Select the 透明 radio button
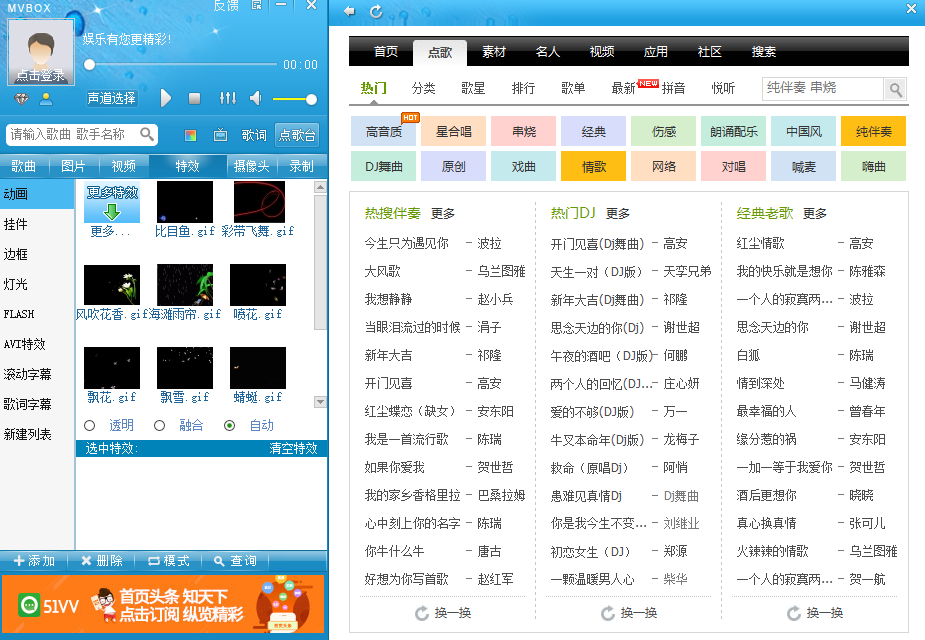 [90, 425]
